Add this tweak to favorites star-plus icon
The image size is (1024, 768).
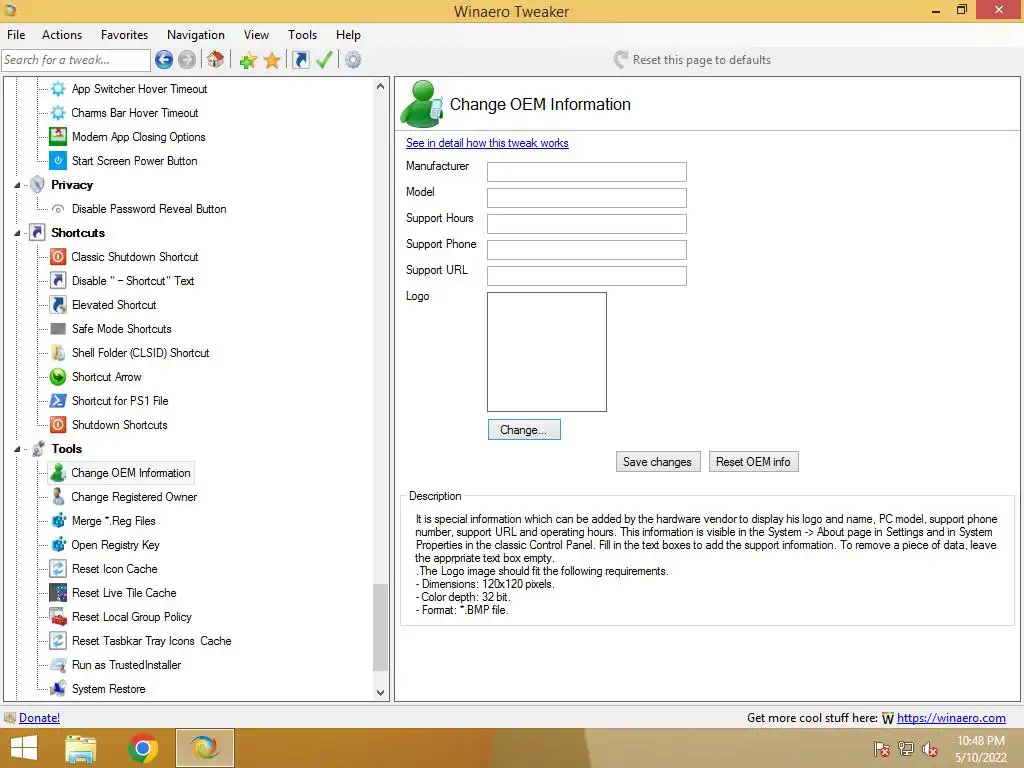coord(248,61)
